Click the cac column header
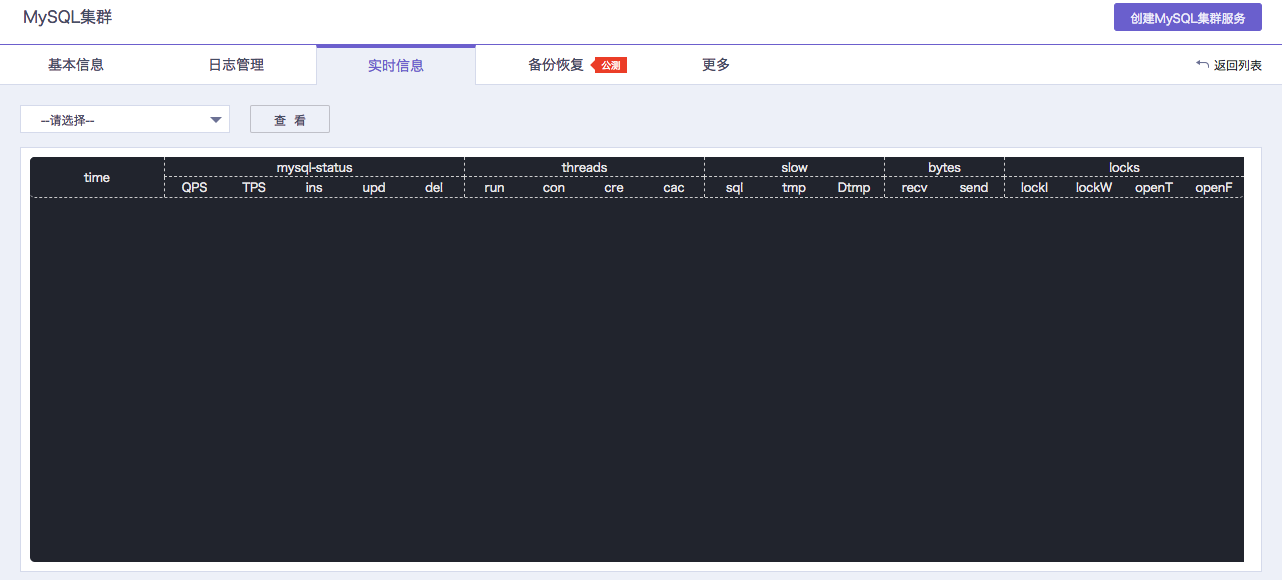Screen dimensions: 1282x580 coord(674,187)
